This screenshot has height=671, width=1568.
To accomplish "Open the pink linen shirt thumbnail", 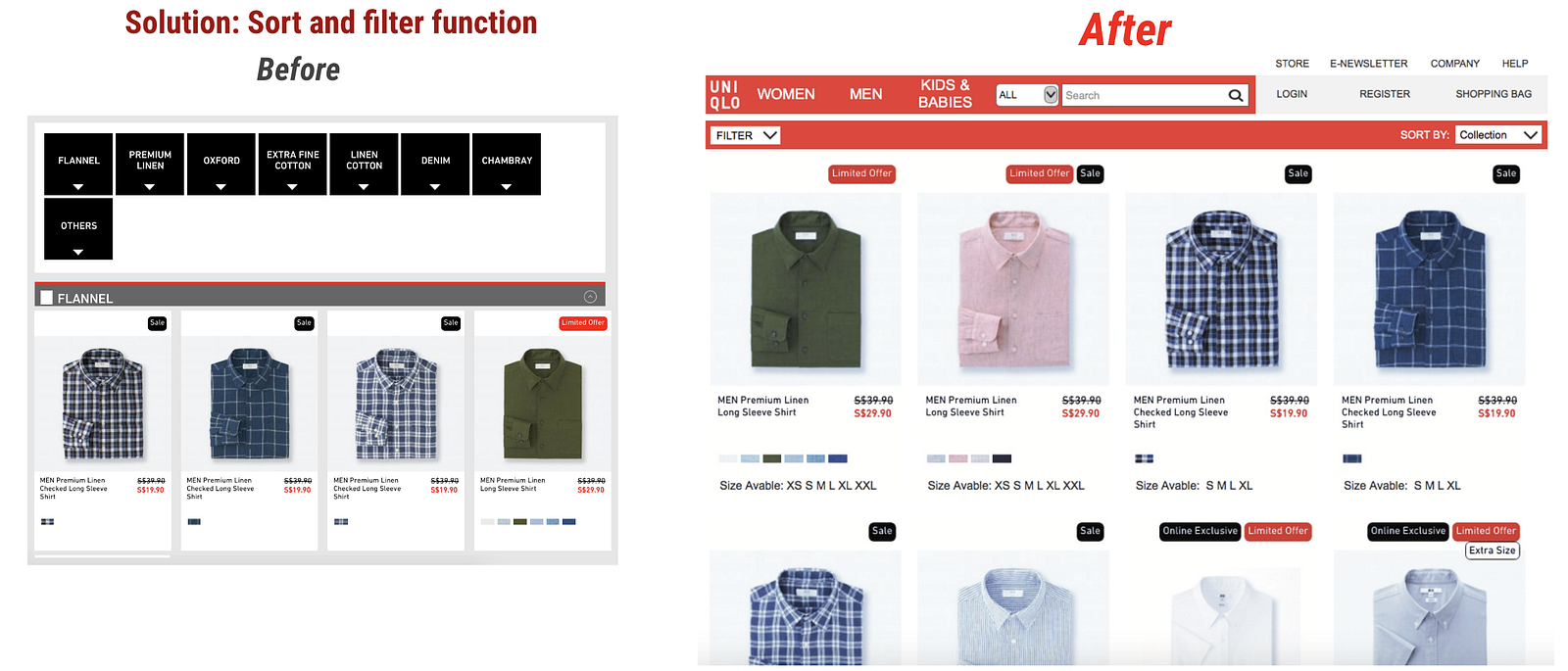I will [1013, 289].
